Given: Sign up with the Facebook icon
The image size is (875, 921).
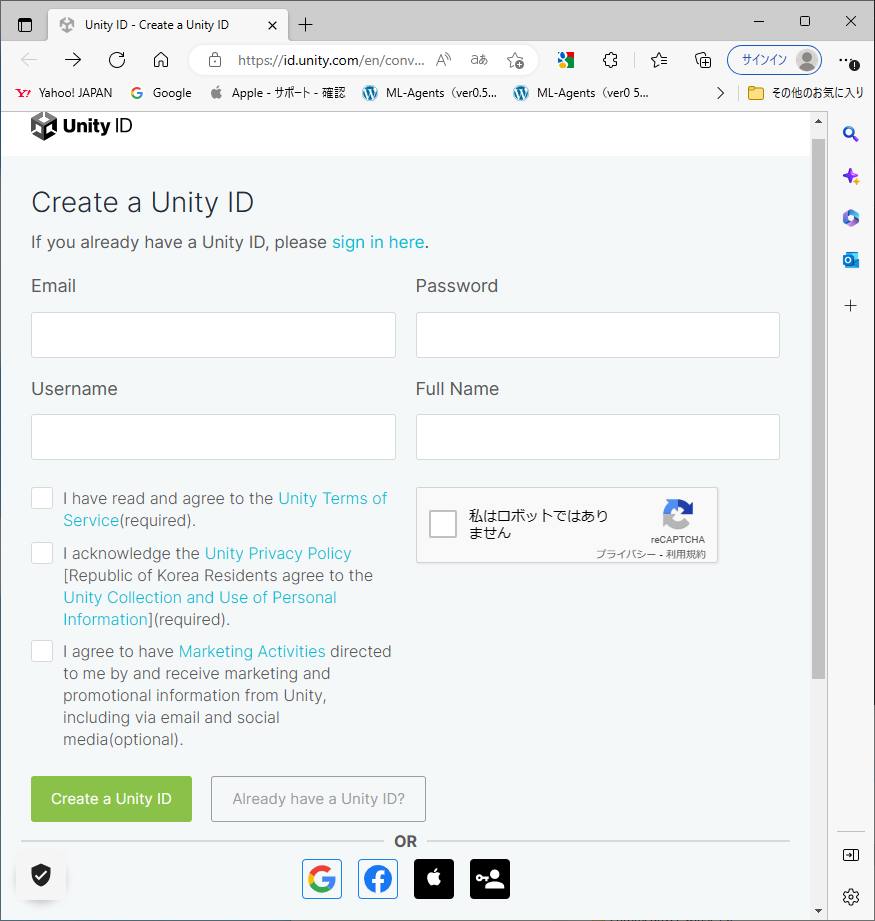Looking at the screenshot, I should 378,879.
